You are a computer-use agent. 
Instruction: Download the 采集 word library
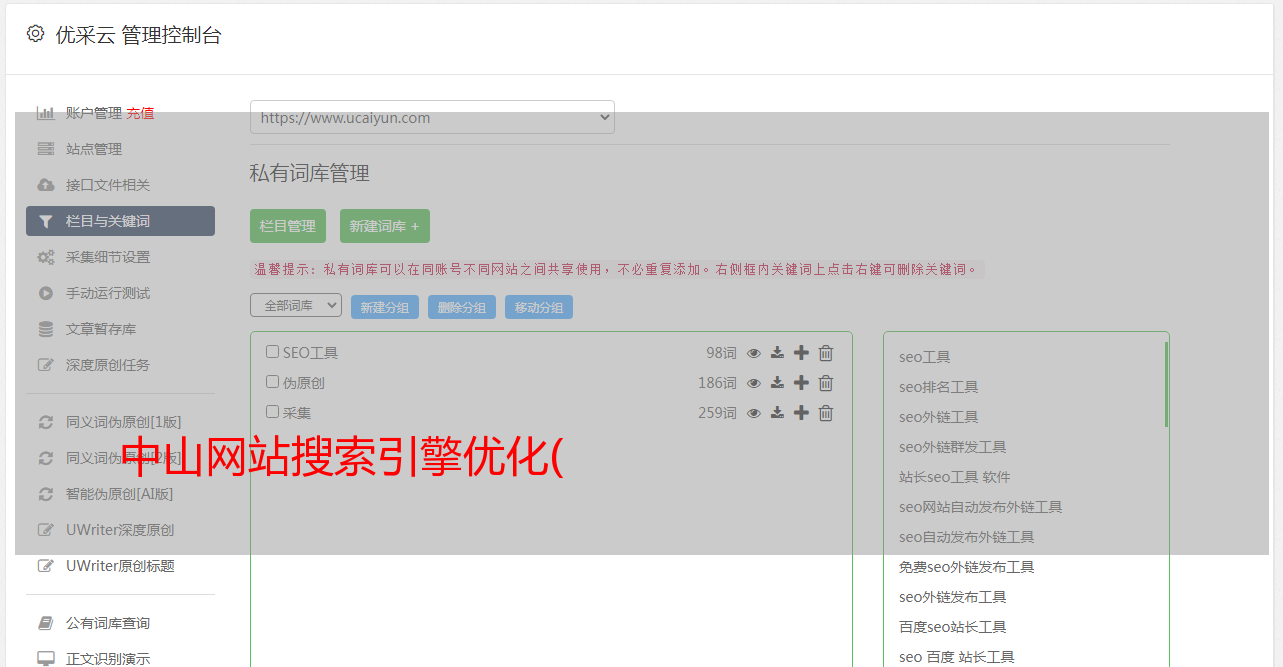(x=777, y=413)
